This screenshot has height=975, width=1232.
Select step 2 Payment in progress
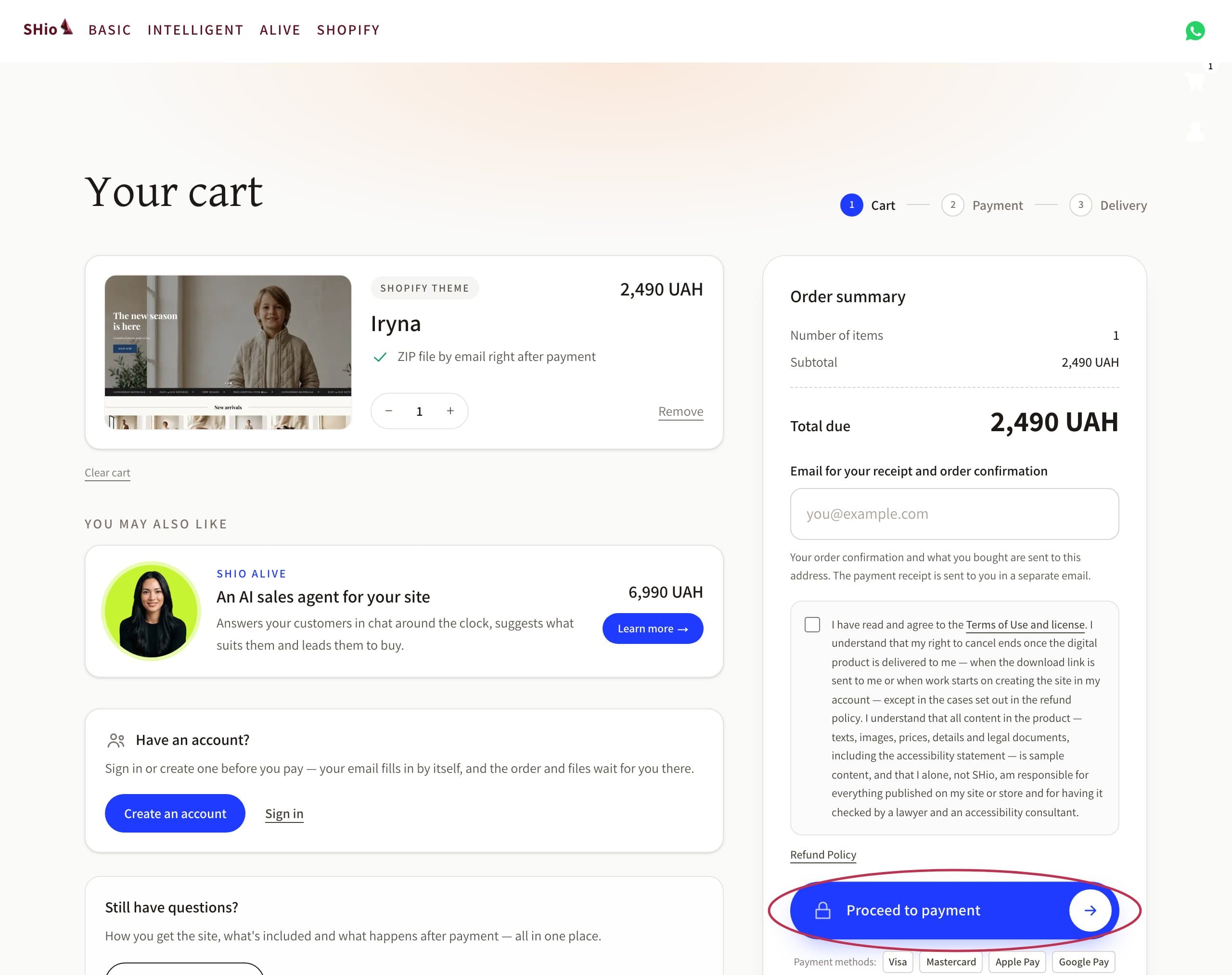click(982, 205)
